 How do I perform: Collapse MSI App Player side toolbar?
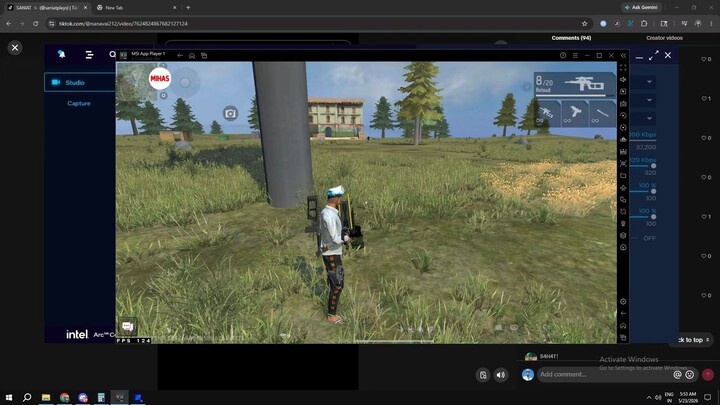pyautogui.click(x=623, y=55)
